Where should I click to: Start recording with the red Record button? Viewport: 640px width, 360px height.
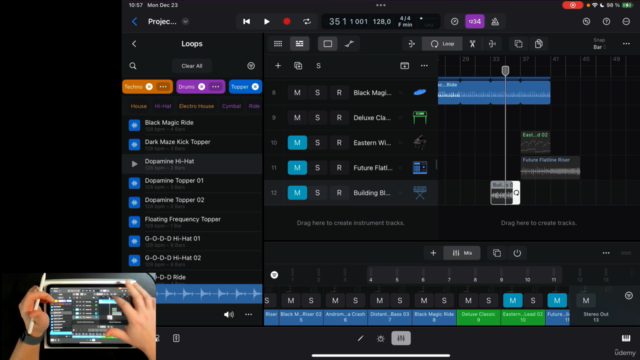pos(287,22)
